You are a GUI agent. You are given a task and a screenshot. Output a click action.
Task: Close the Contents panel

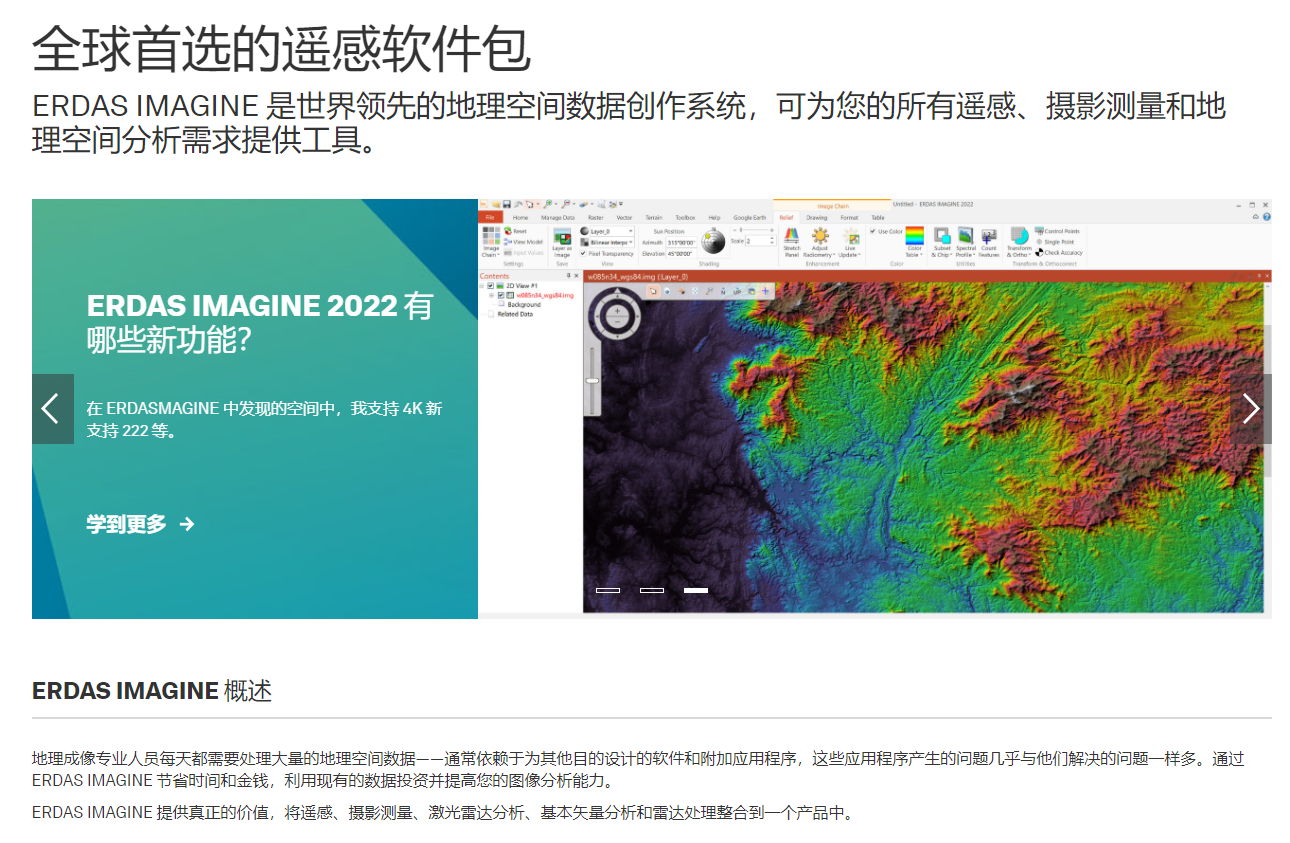[576, 276]
